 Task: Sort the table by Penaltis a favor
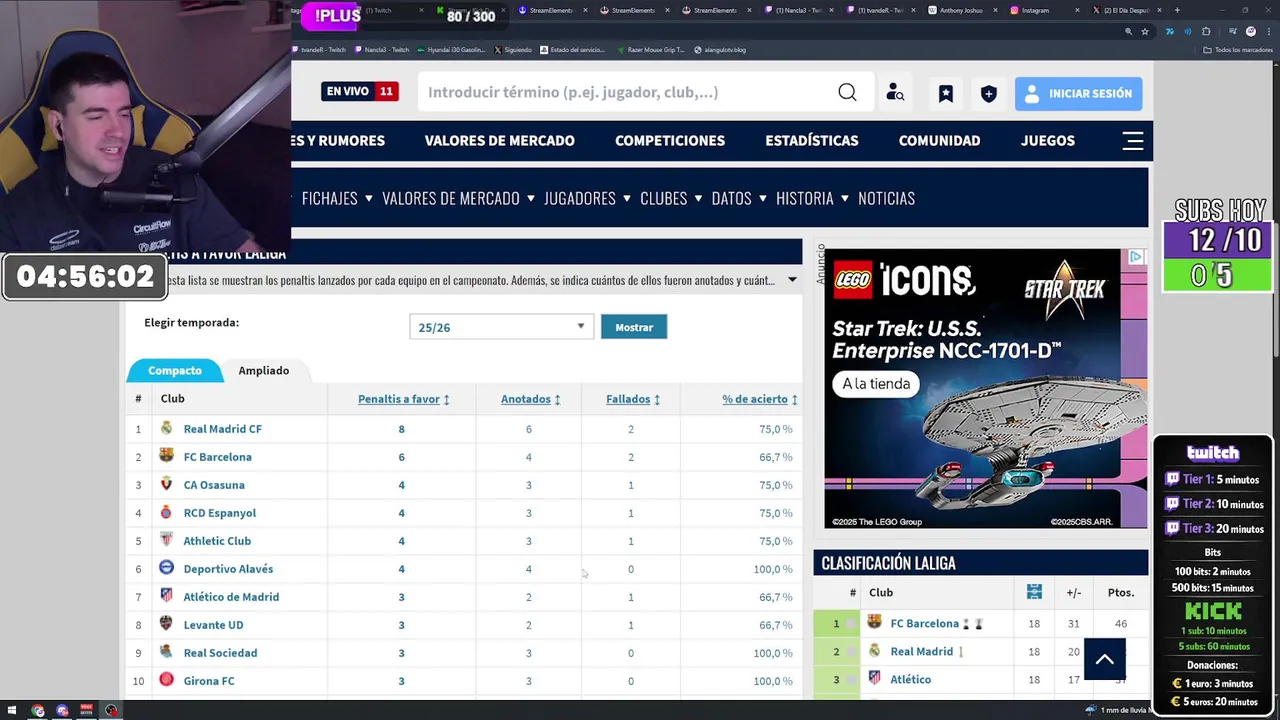pos(403,399)
